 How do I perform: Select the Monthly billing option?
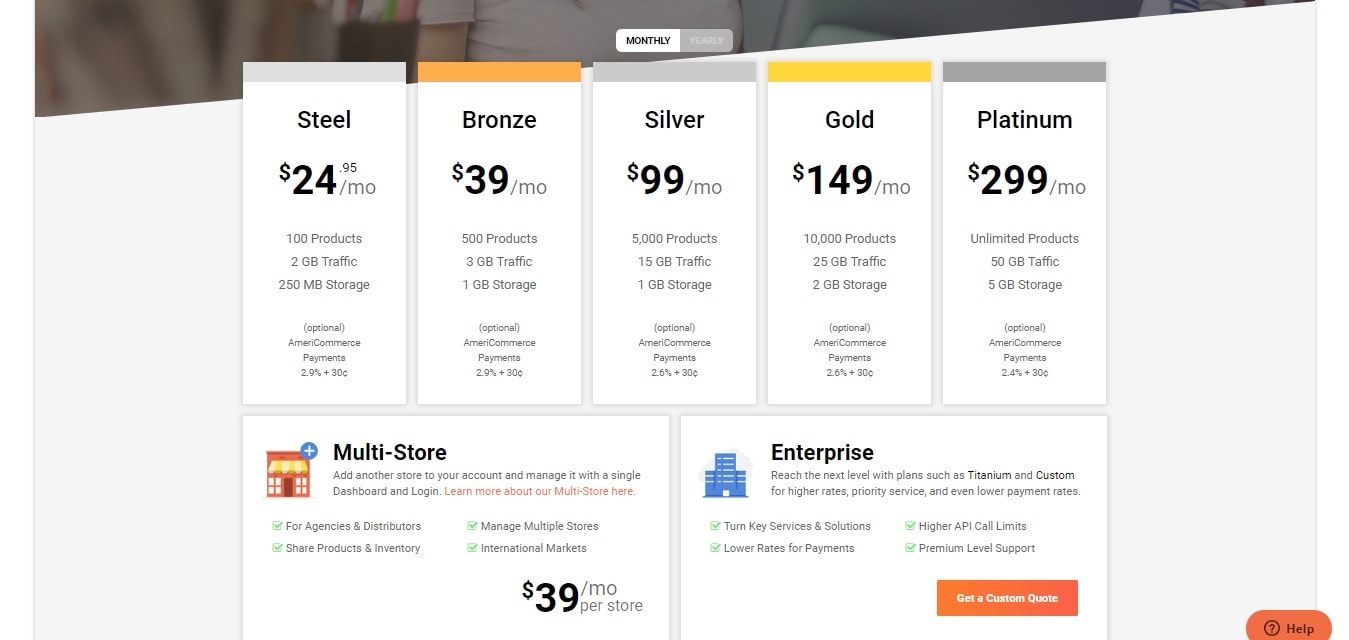pyautogui.click(x=648, y=41)
